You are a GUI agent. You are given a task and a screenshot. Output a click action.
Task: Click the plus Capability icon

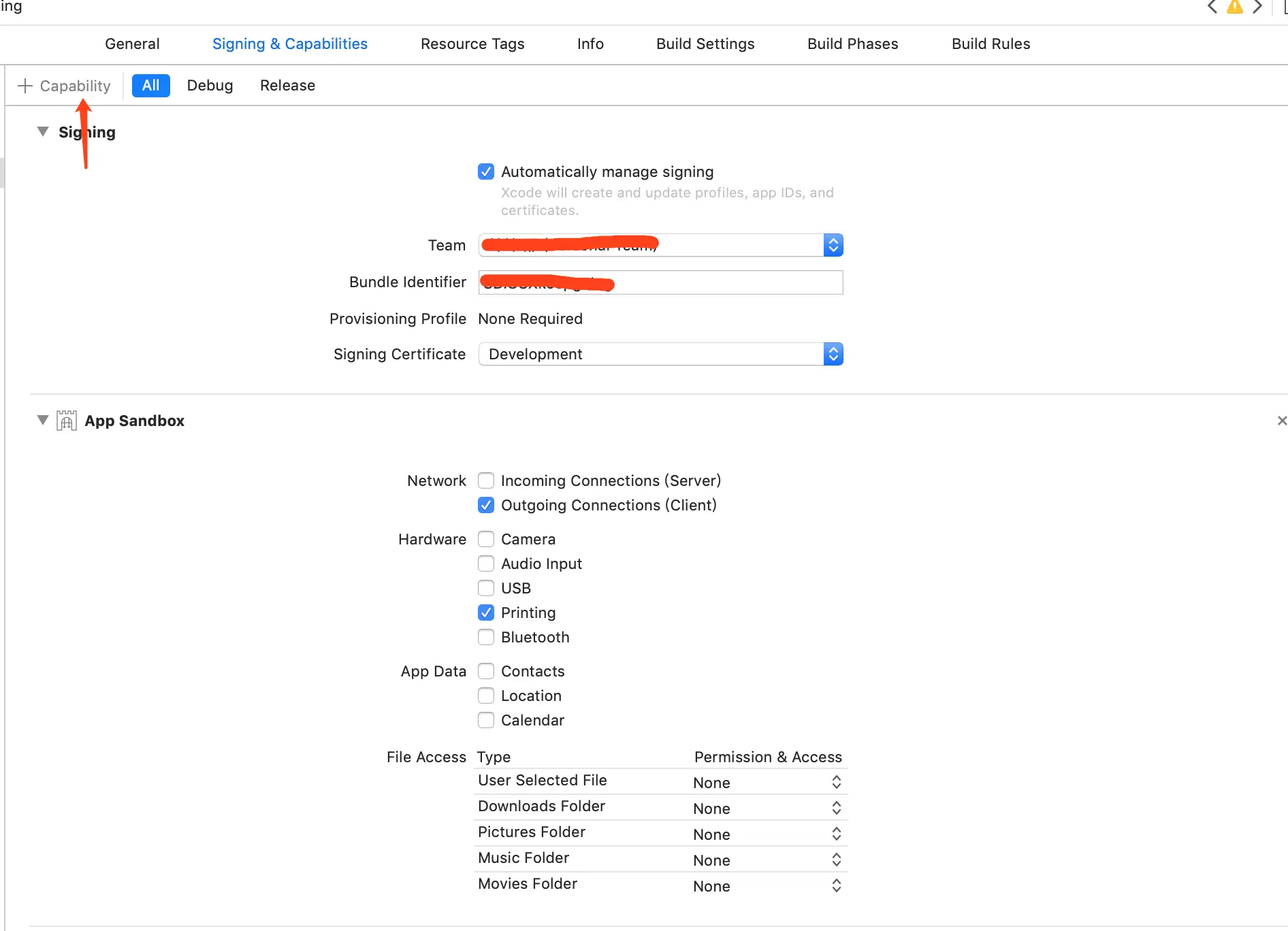25,86
